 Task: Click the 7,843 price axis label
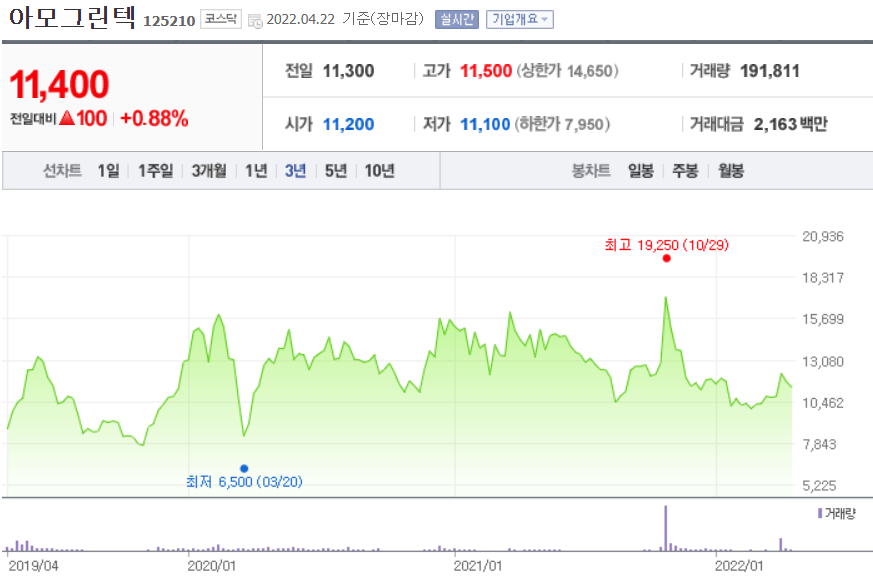coord(819,444)
